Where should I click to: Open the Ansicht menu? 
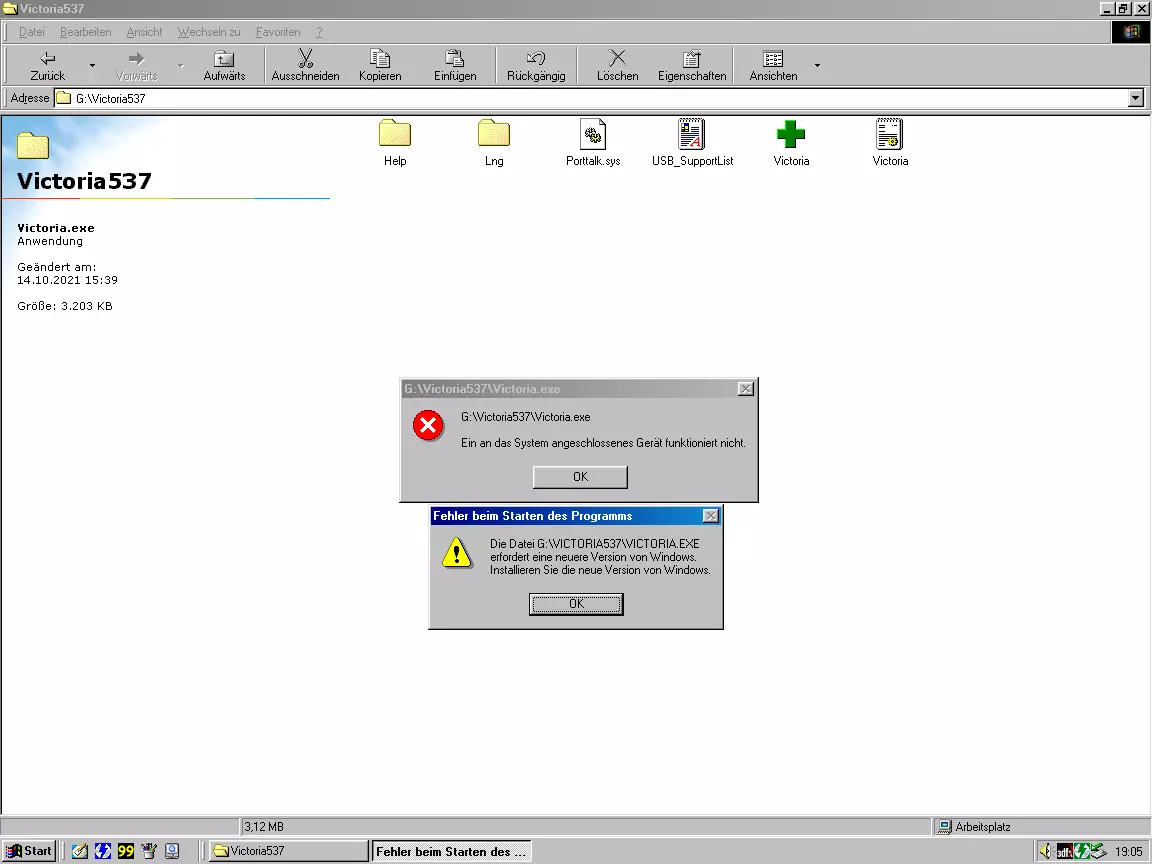click(144, 32)
